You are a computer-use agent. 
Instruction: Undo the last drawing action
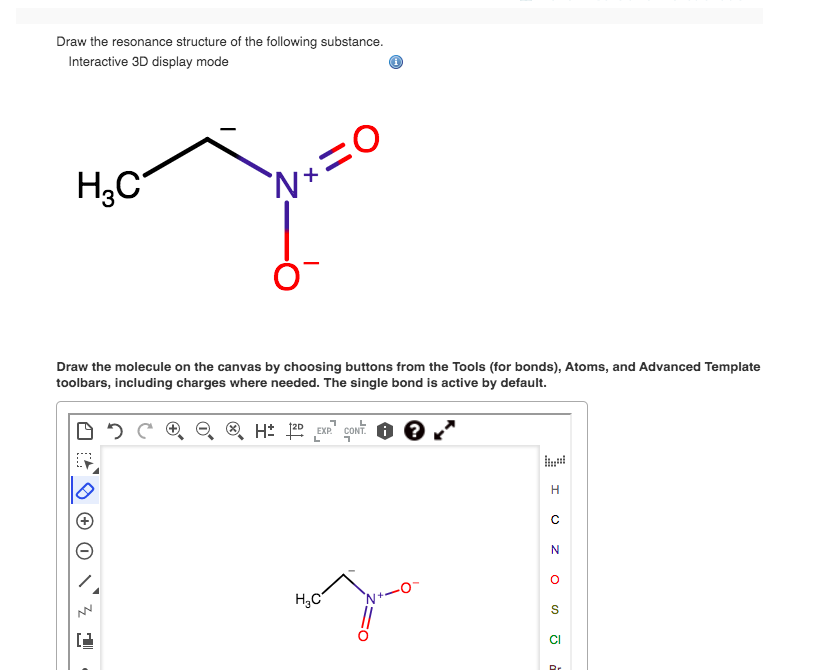[x=115, y=430]
